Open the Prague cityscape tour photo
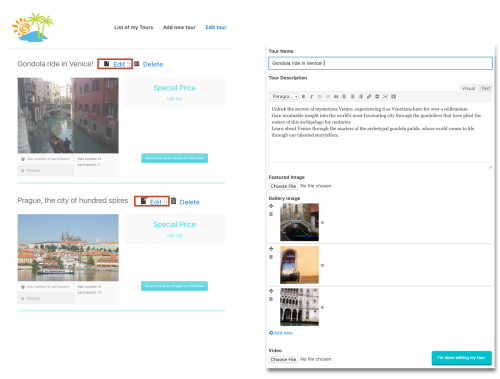The height and width of the screenshot is (379, 500). point(68,247)
